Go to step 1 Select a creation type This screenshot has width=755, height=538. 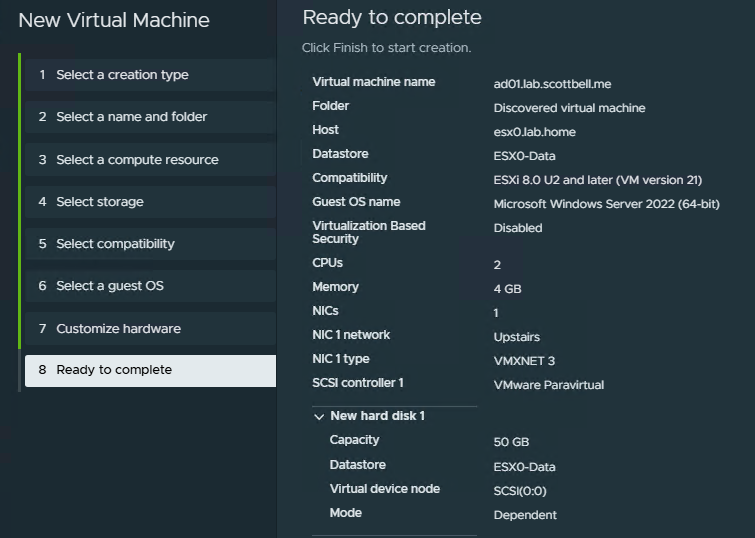122,75
